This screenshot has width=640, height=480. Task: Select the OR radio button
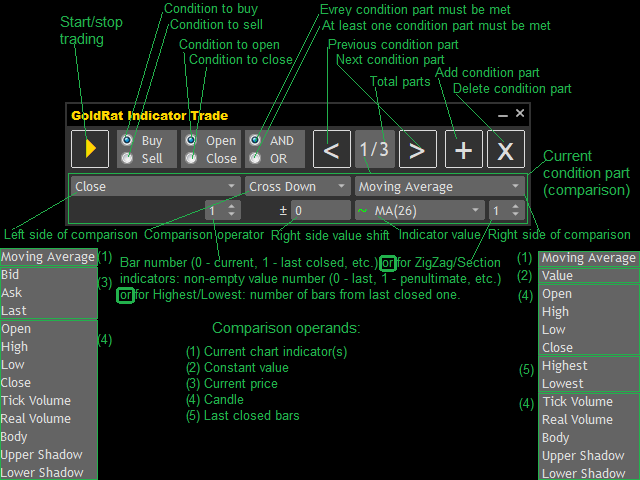point(255,158)
